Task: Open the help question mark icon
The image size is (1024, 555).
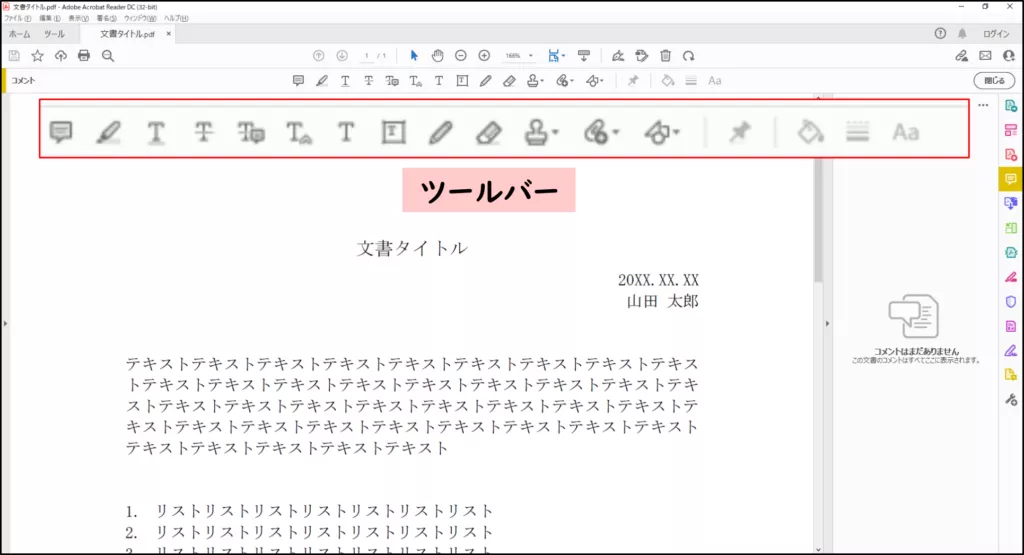Action: [940, 33]
